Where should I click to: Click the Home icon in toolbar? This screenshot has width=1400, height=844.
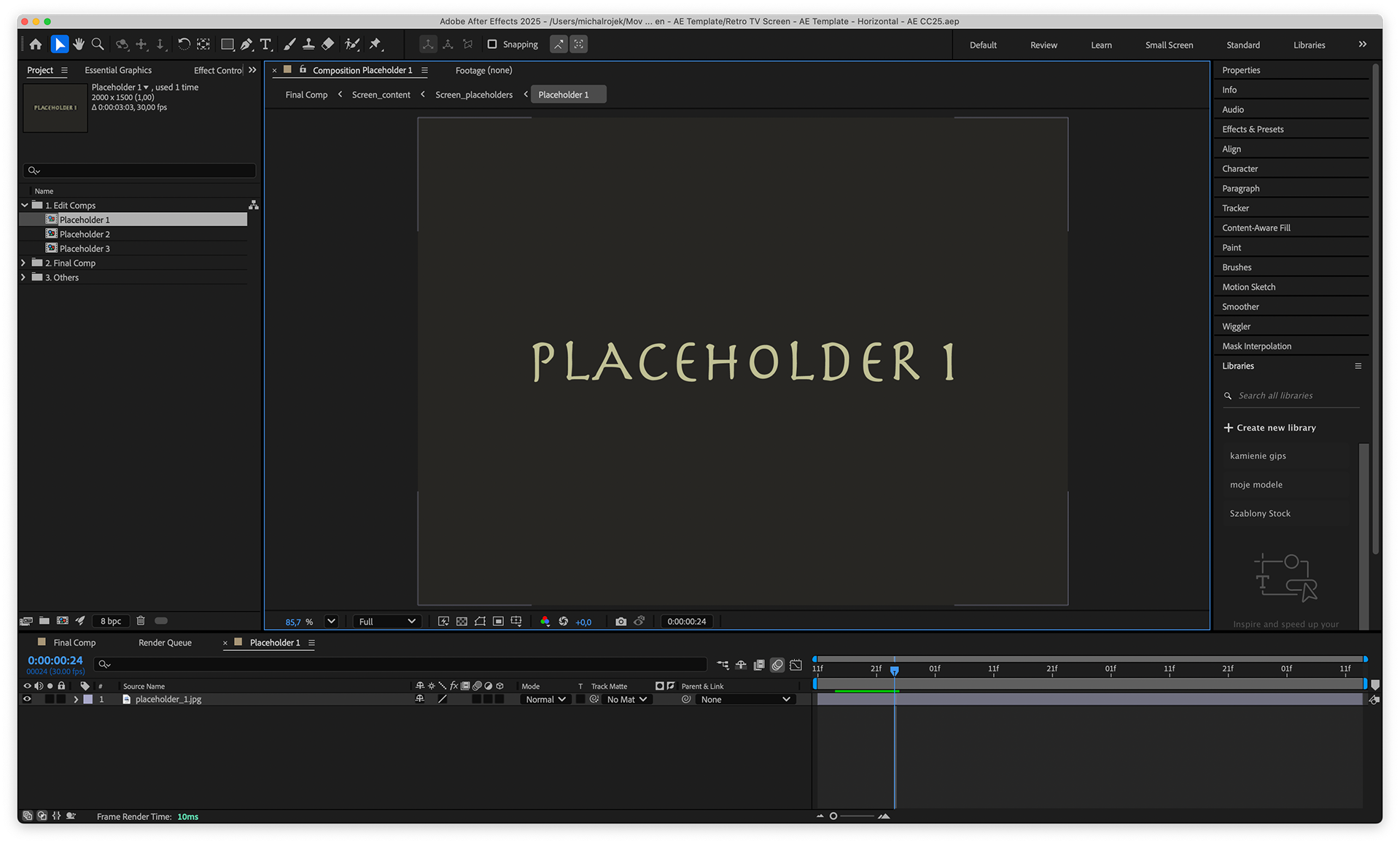[36, 44]
